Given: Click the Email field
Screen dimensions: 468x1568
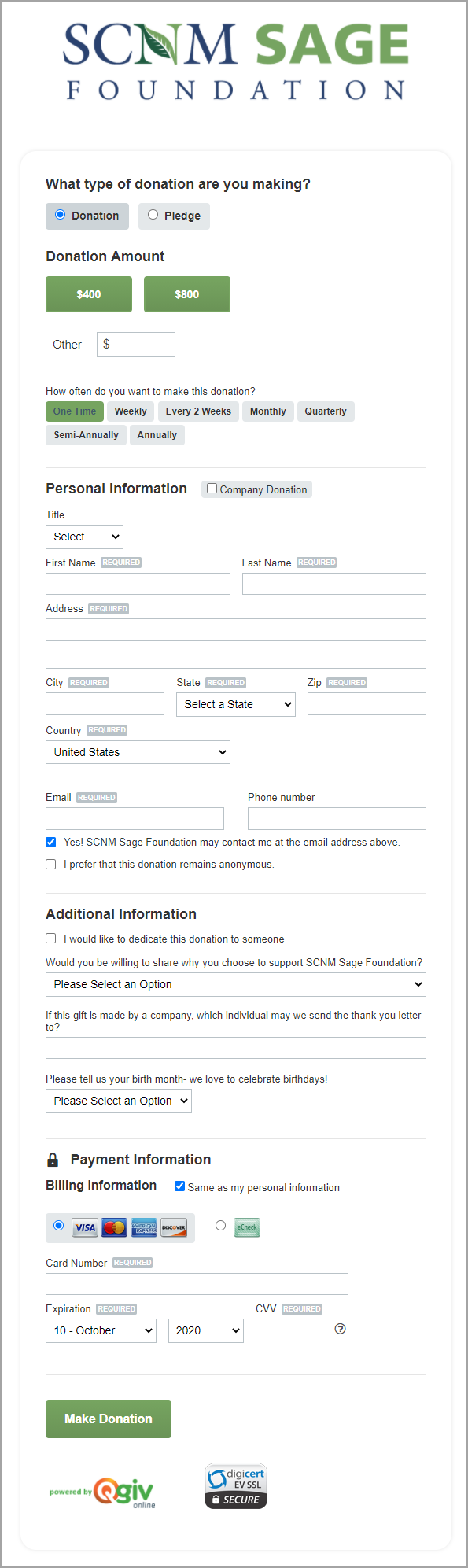Looking at the screenshot, I should 135,818.
